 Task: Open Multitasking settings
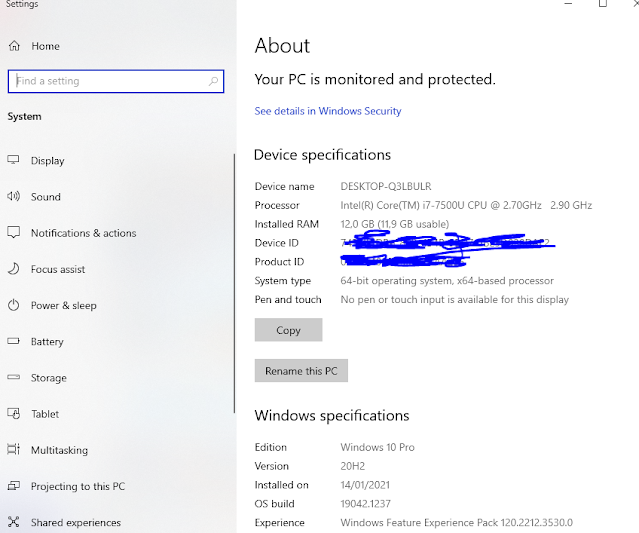pyautogui.click(x=59, y=450)
